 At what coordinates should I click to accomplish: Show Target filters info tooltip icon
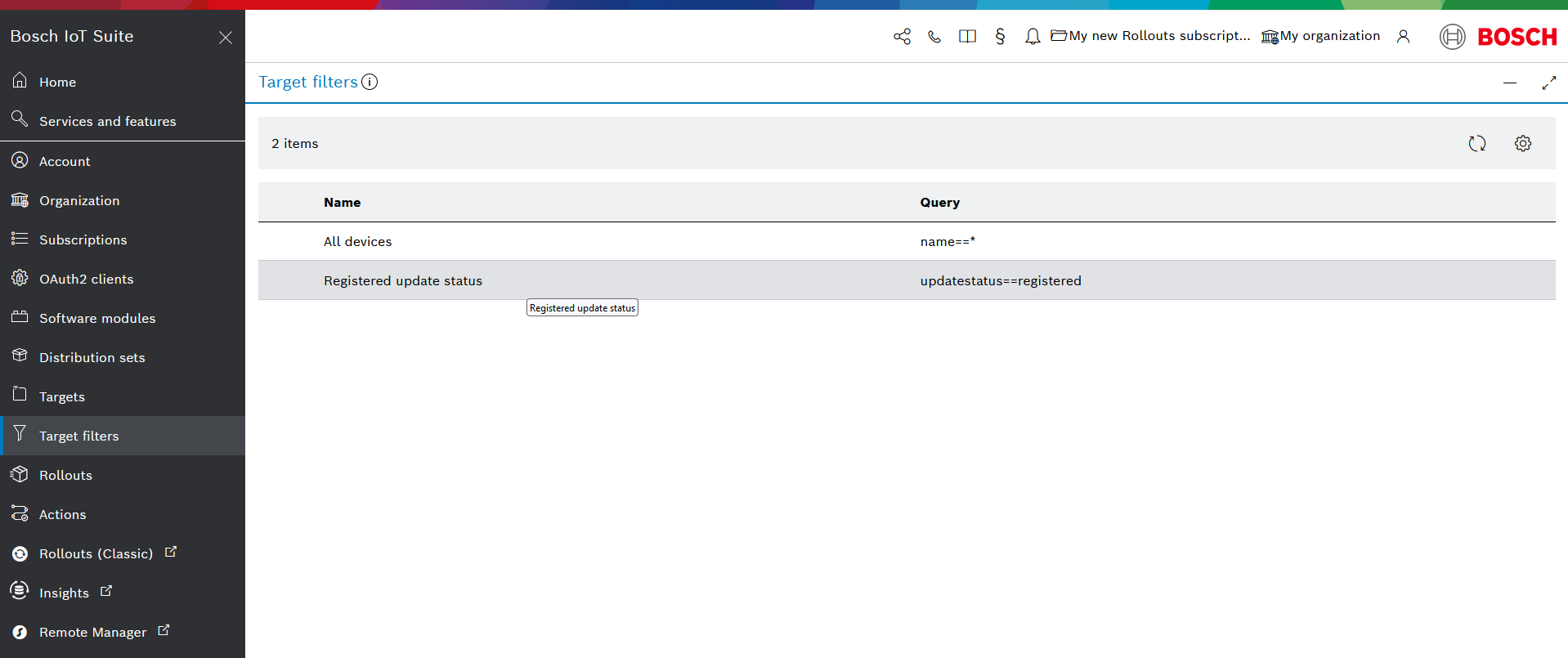[370, 82]
